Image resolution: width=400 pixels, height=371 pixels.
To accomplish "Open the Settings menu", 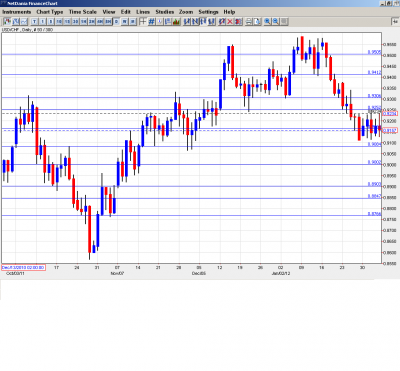I will 208,12.
